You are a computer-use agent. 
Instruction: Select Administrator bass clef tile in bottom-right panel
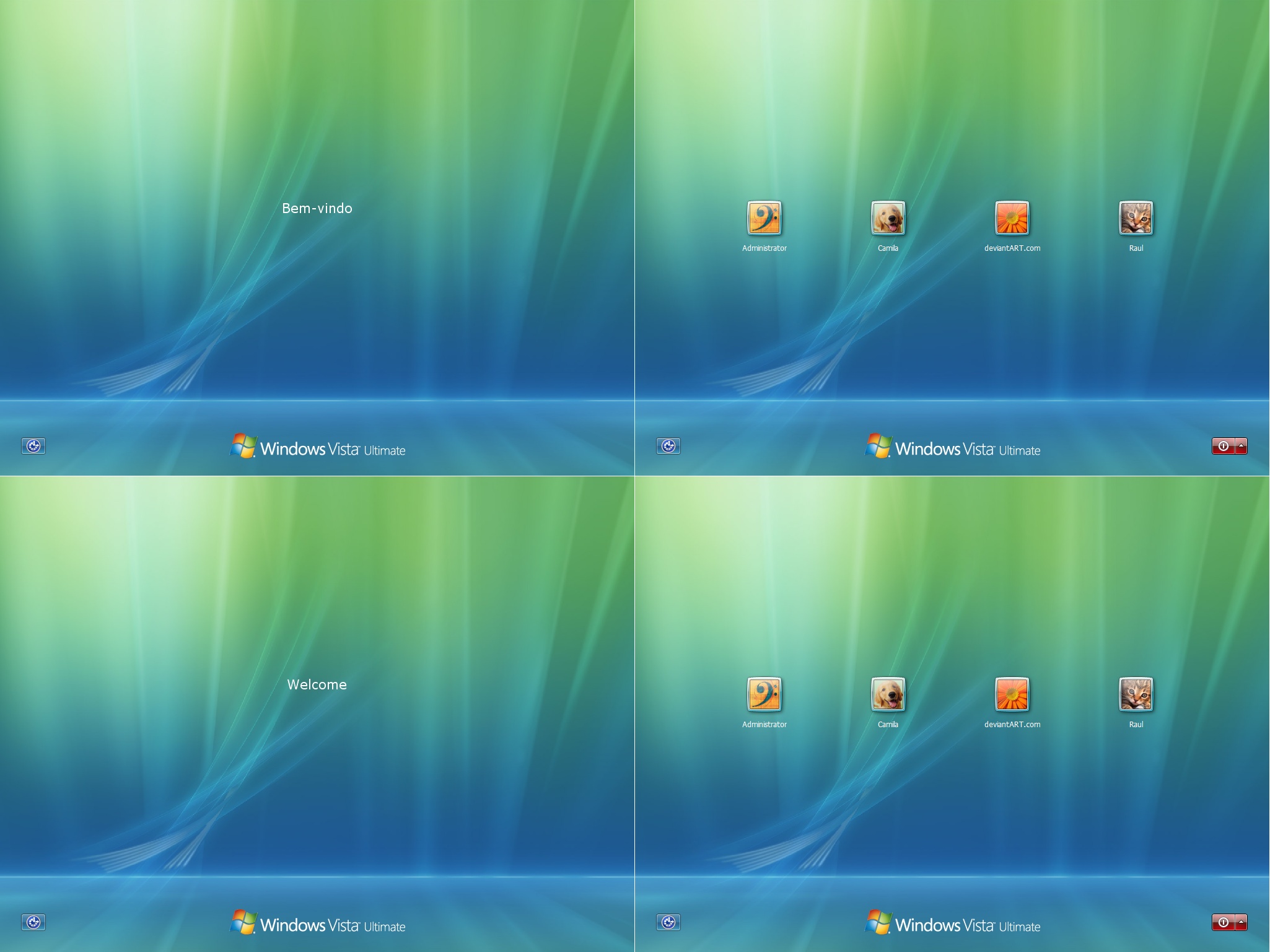764,694
